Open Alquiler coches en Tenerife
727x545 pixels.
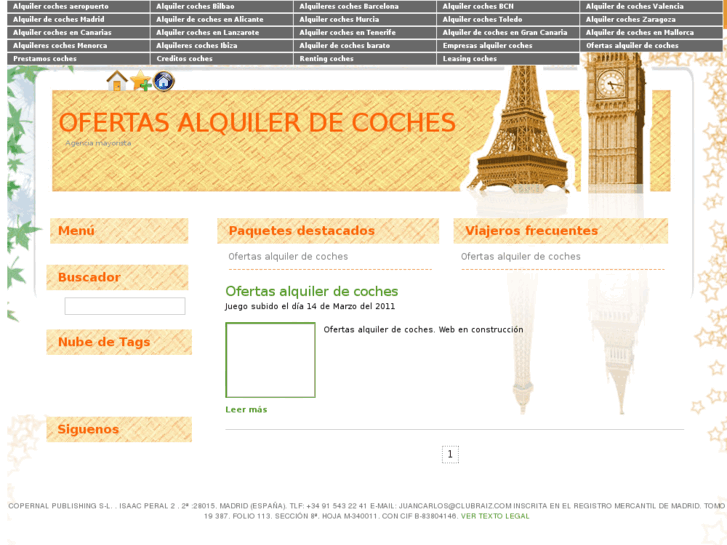(x=364, y=32)
